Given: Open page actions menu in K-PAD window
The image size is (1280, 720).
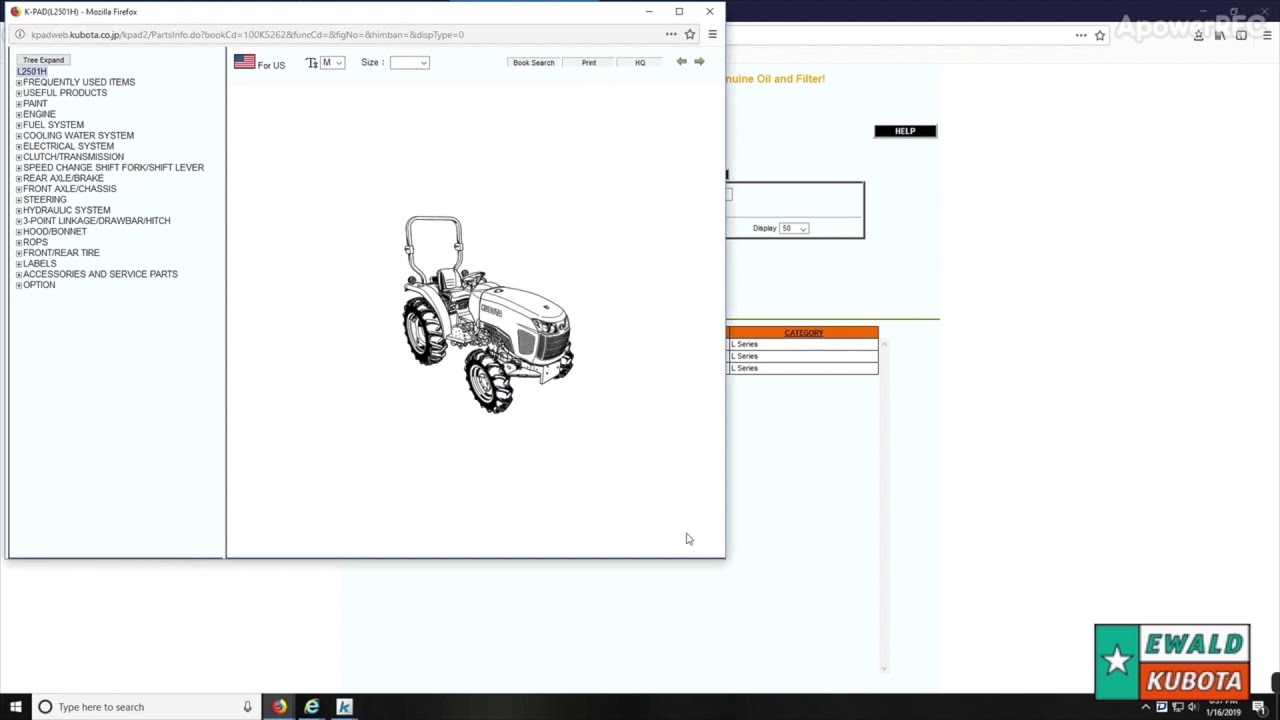Looking at the screenshot, I should coord(671,34).
